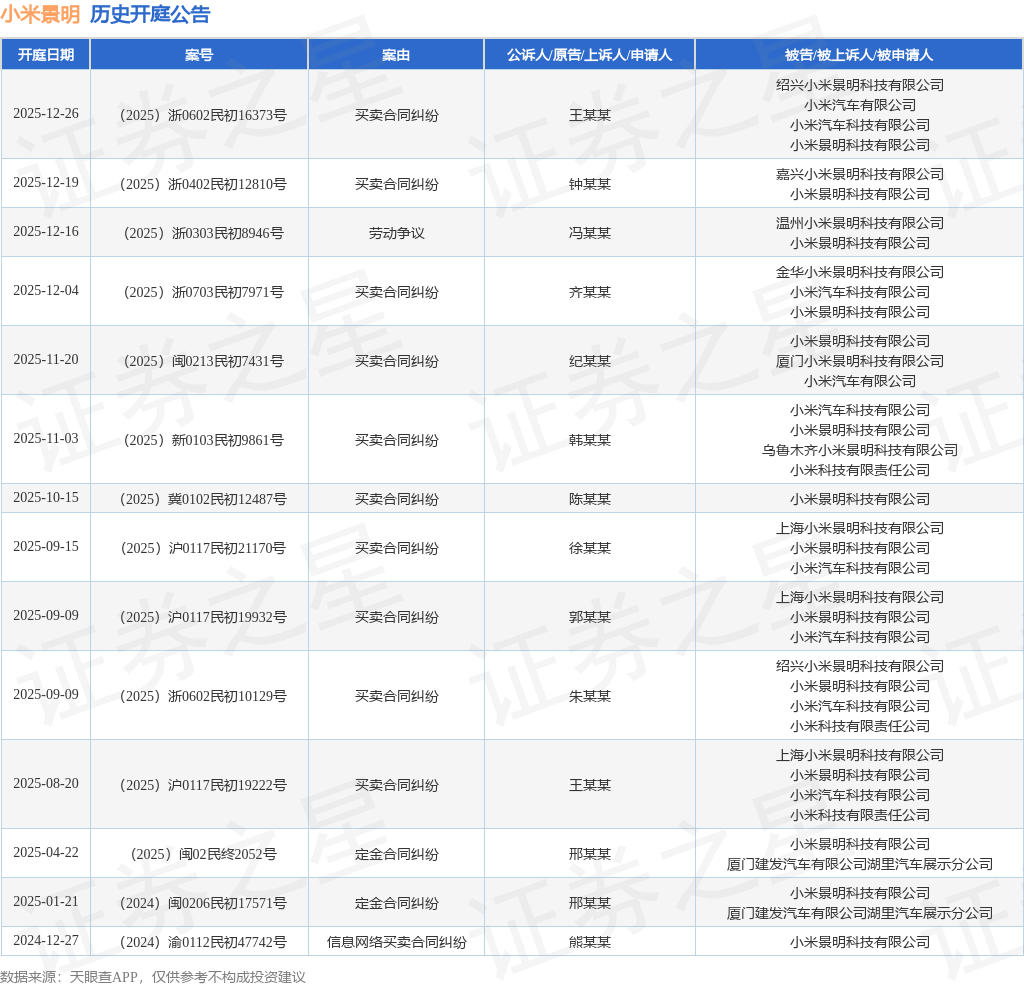
Task: Click date cell 2025-04-22
Action: click(46, 853)
